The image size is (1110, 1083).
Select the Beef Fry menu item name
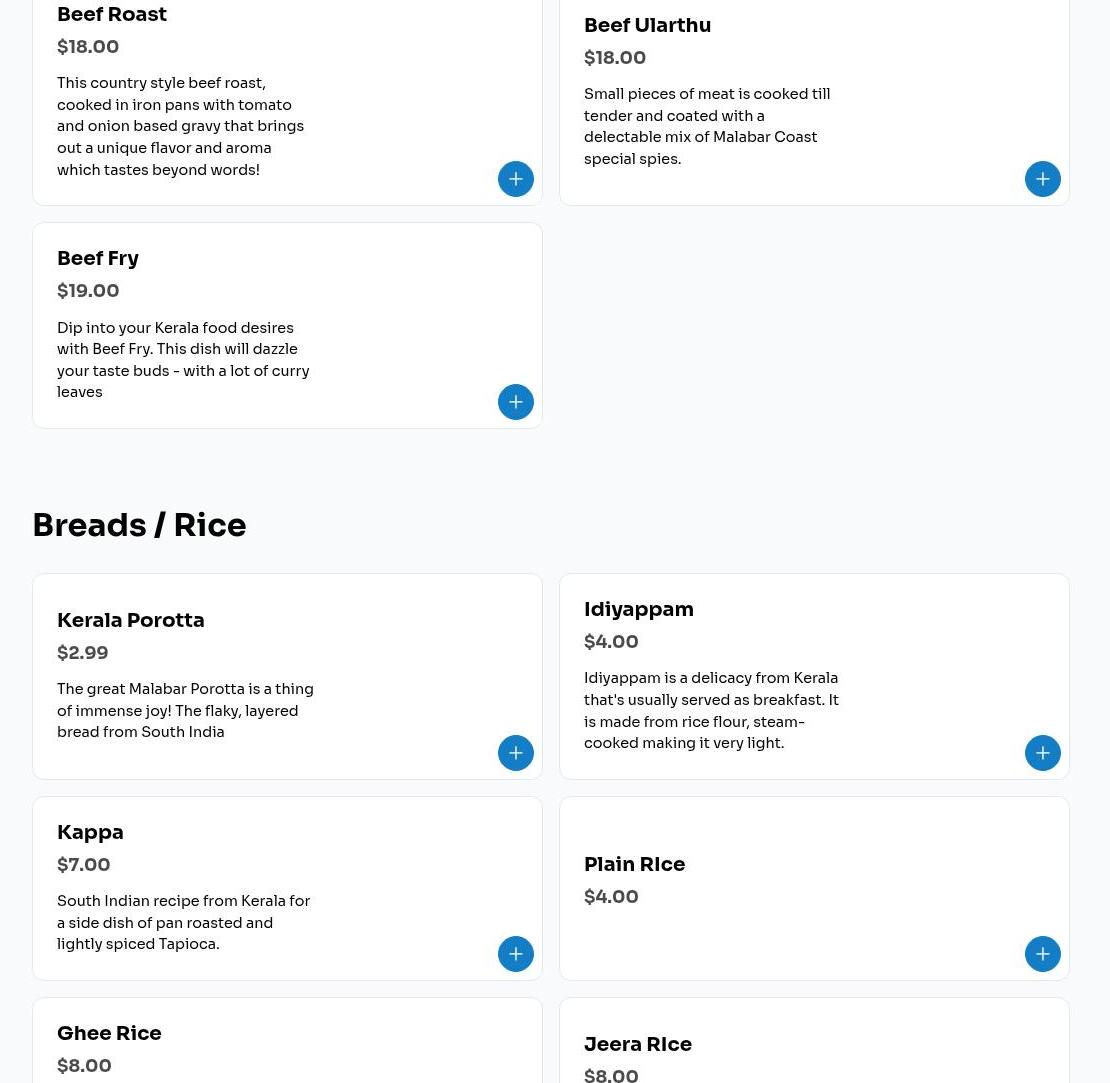tap(98, 259)
